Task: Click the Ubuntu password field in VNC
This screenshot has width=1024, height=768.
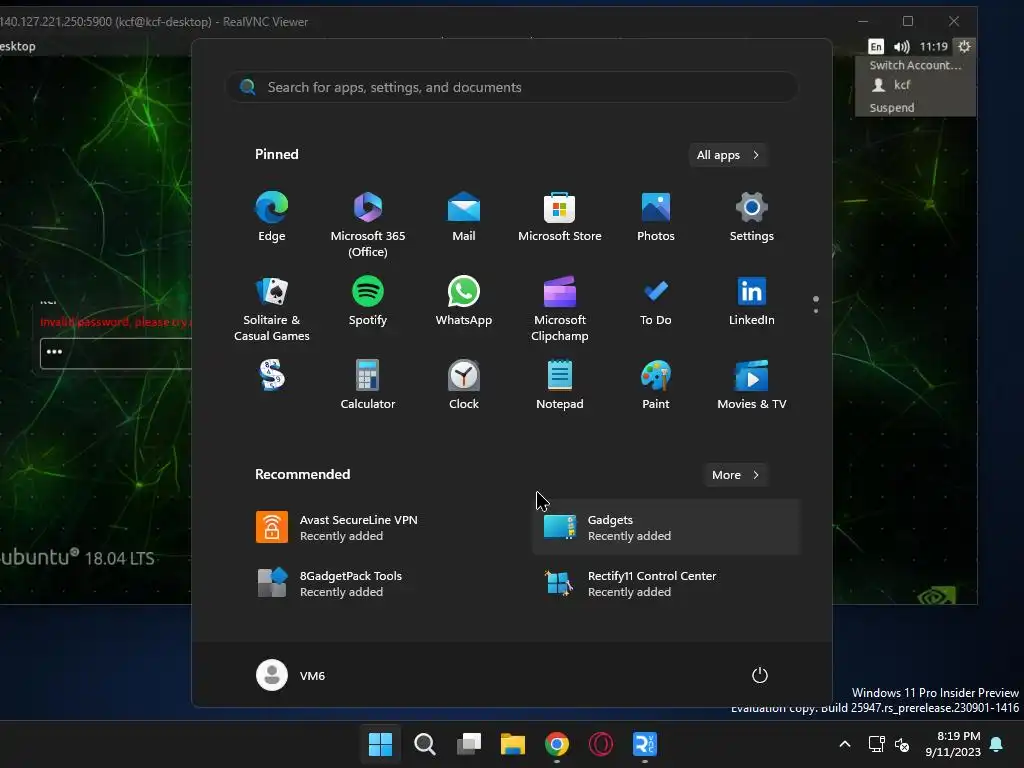Action: pyautogui.click(x=116, y=353)
